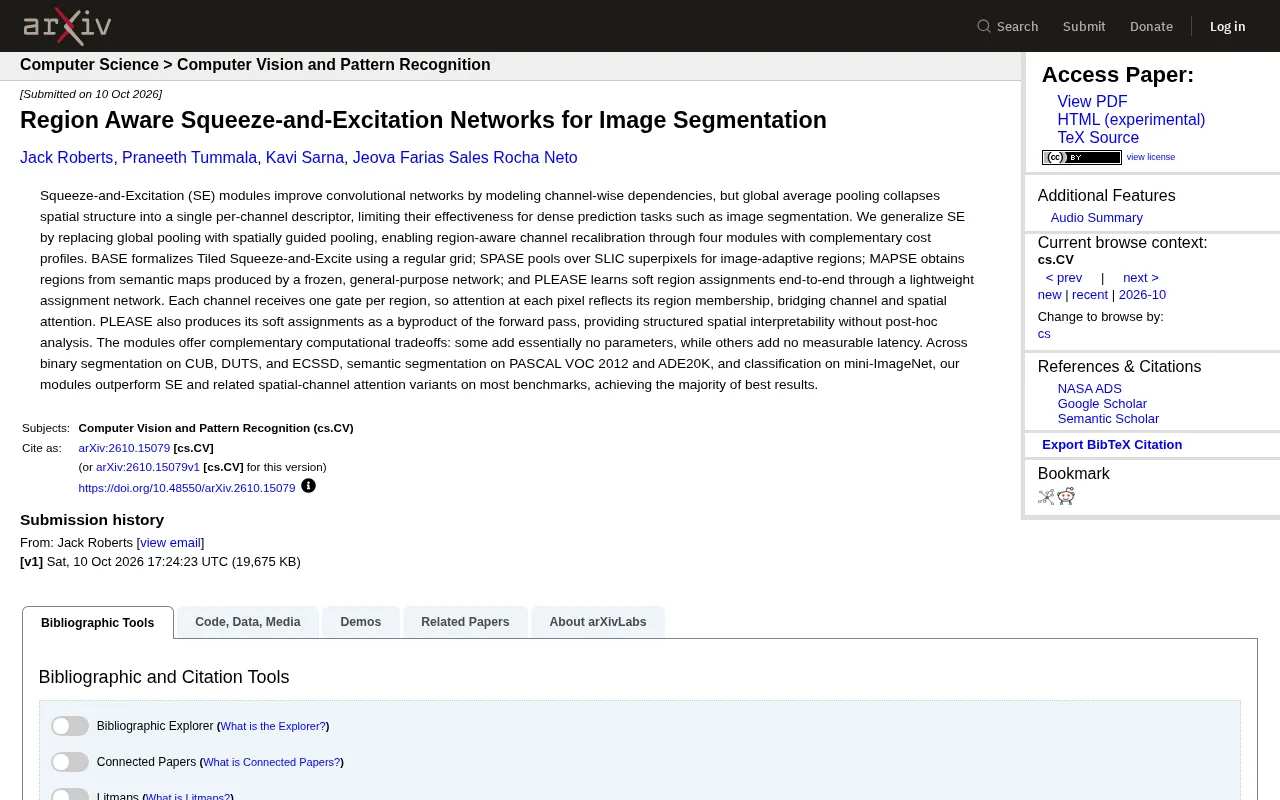Open the About arXivLabs tab
This screenshot has height=800, width=1280.
pos(598,622)
